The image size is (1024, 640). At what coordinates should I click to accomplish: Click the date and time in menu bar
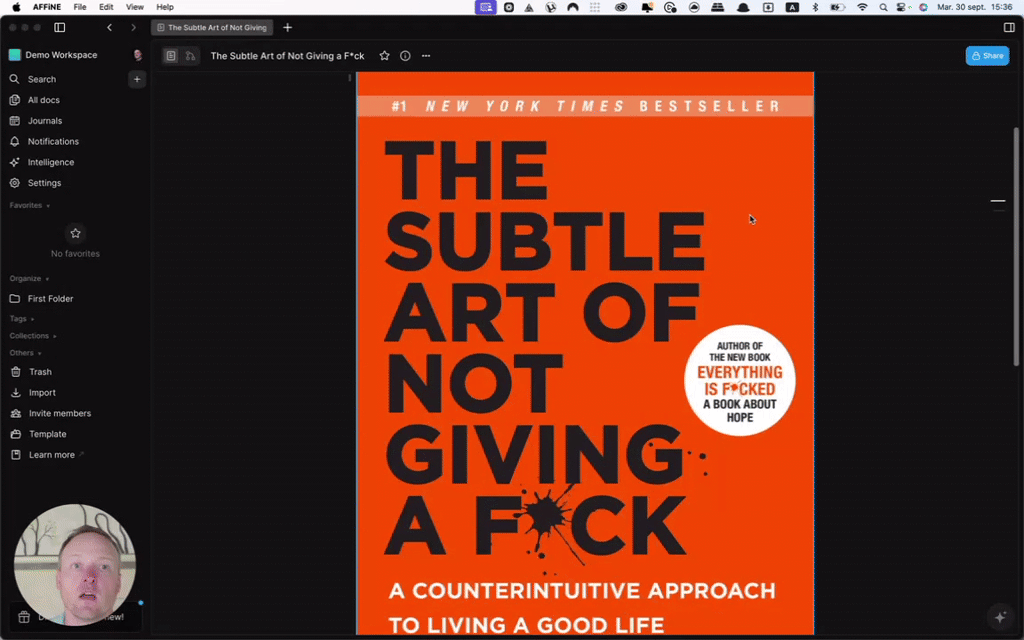(974, 7)
